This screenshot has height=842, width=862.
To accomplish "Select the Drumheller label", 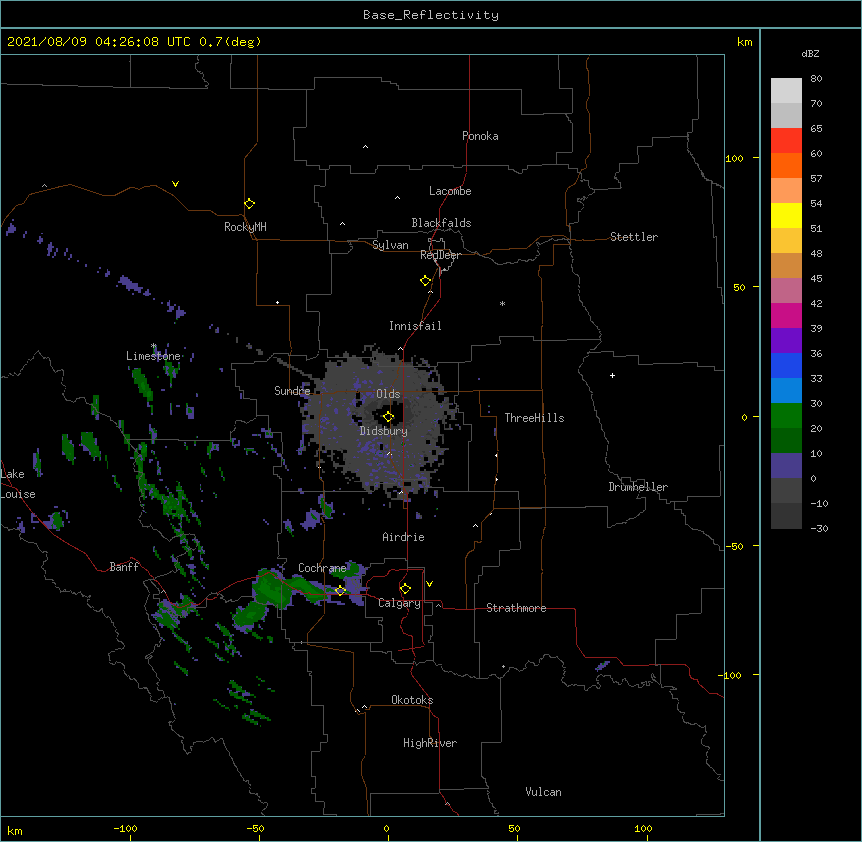I will pyautogui.click(x=638, y=487).
